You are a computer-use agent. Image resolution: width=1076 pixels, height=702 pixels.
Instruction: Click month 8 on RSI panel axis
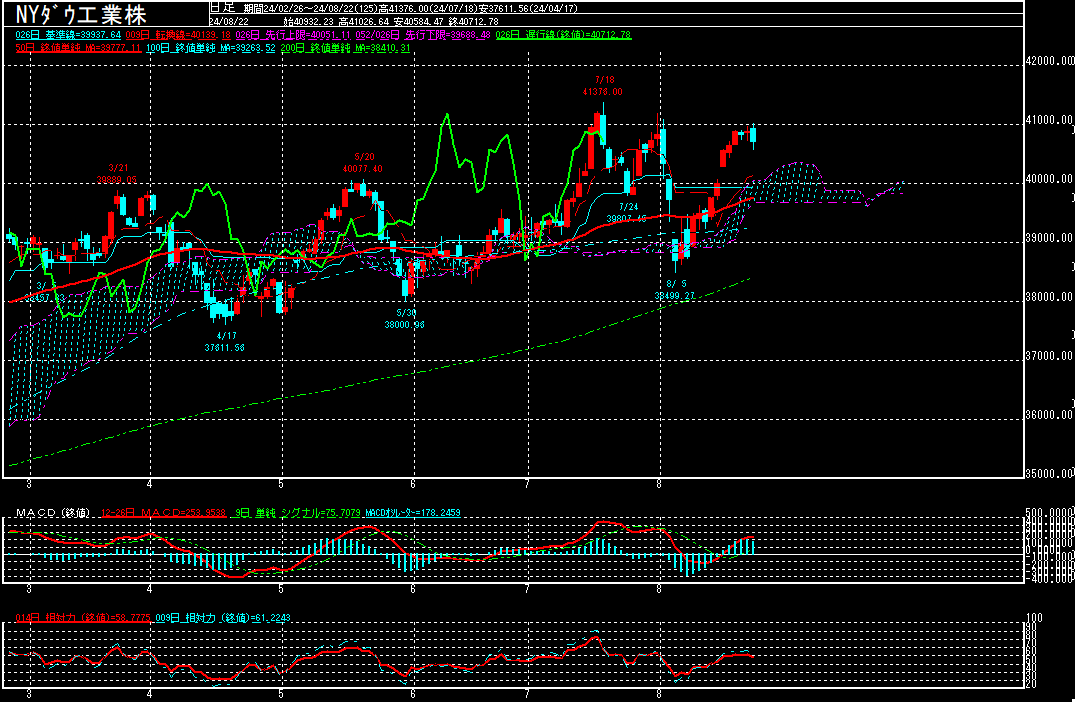pos(659,694)
